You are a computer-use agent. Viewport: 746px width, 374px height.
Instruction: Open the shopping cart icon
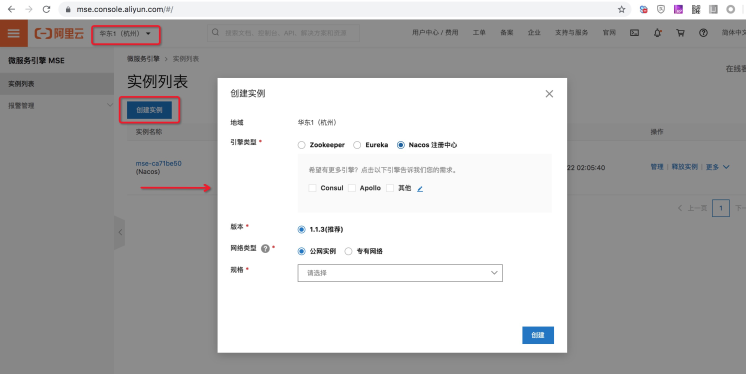680,33
